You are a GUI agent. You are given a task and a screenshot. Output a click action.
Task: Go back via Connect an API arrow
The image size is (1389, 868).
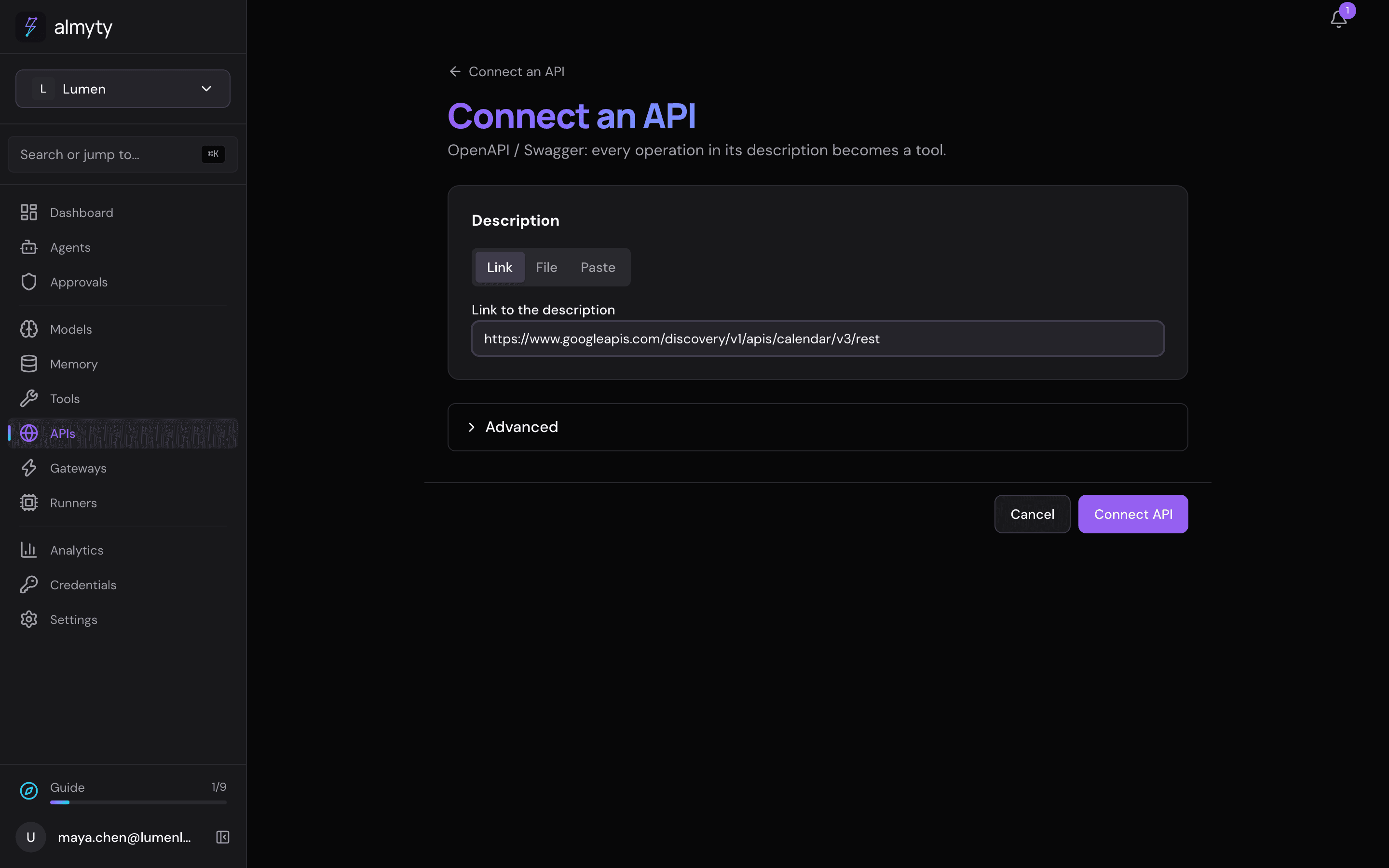[506, 72]
